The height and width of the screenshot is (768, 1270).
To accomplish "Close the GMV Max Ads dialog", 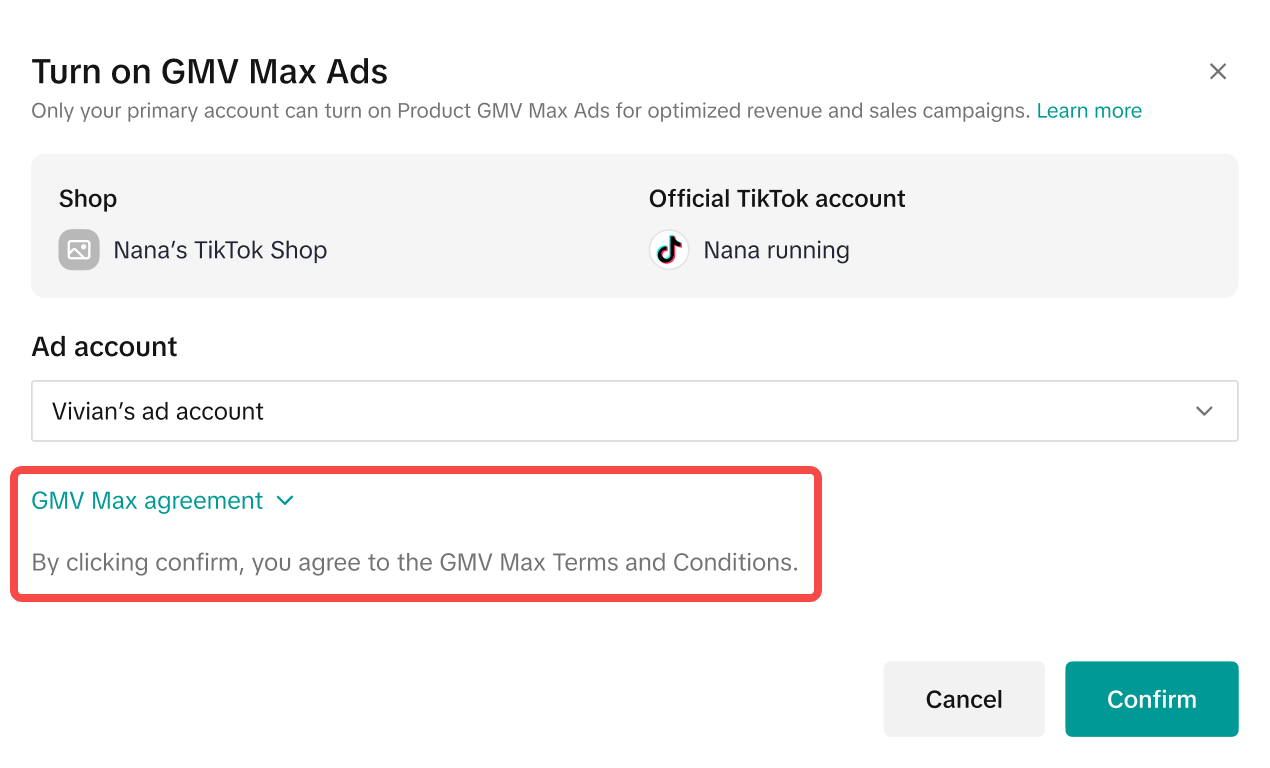I will [1217, 71].
